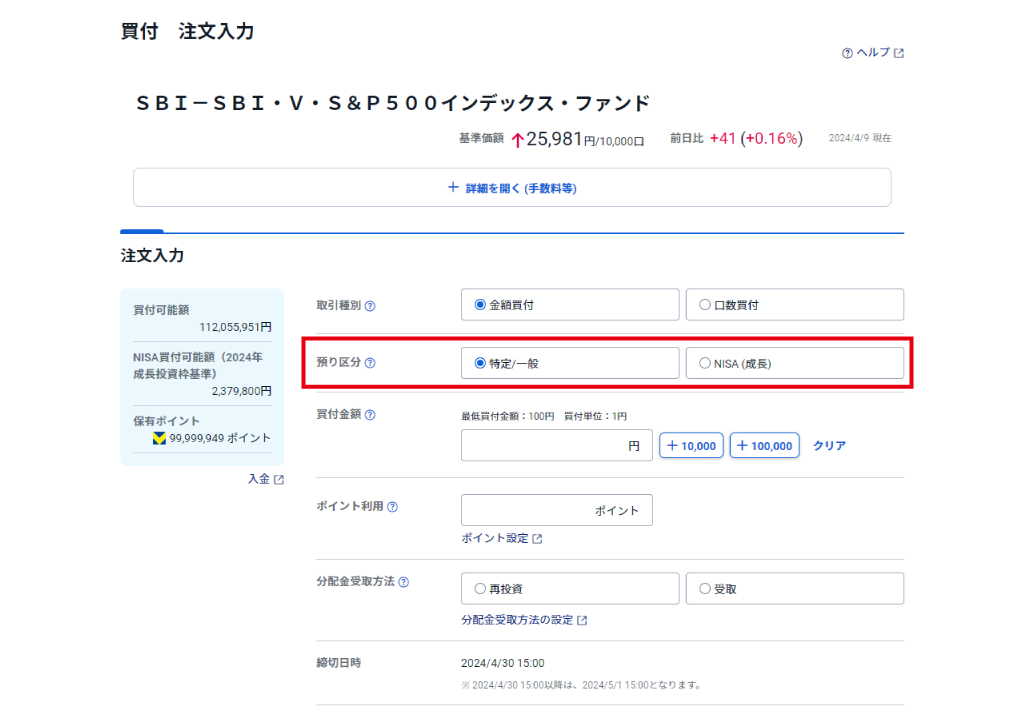The image size is (1024, 714).
Task: Click external-link icon beside 入金
Action: (x=280, y=479)
